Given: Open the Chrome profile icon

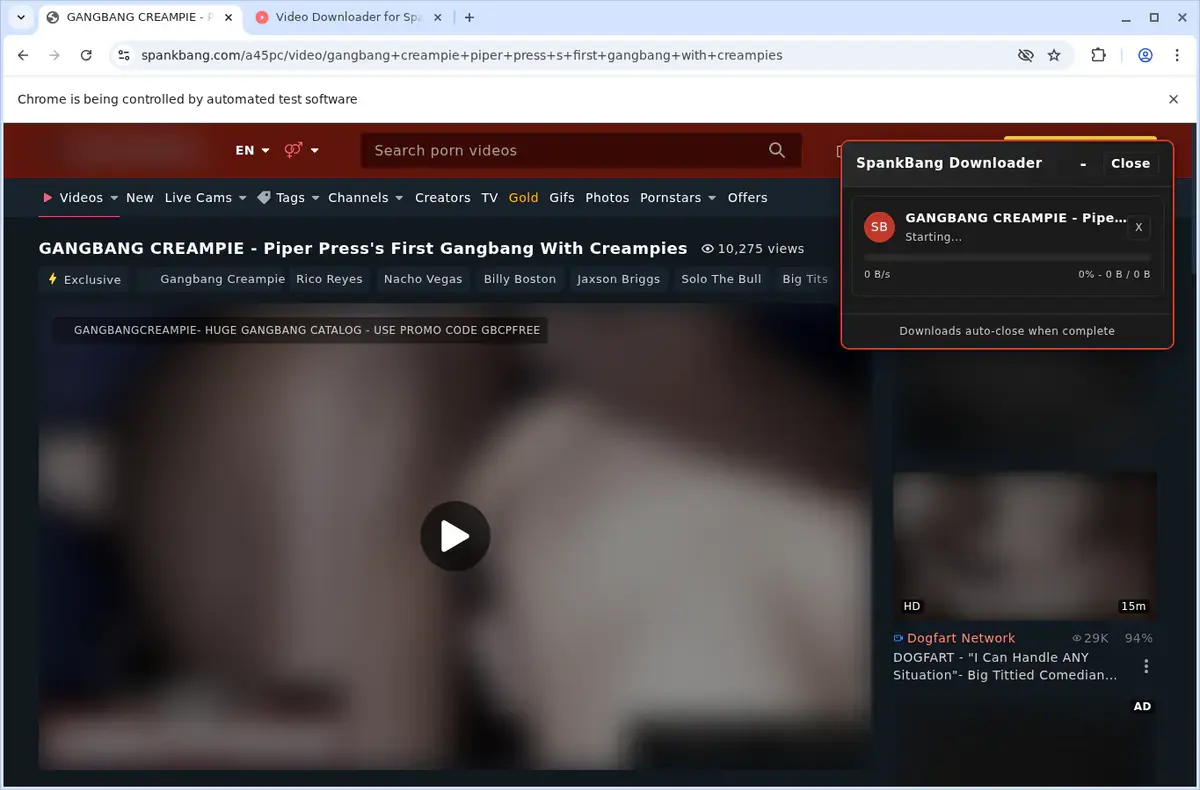Looking at the screenshot, I should tap(1146, 55).
